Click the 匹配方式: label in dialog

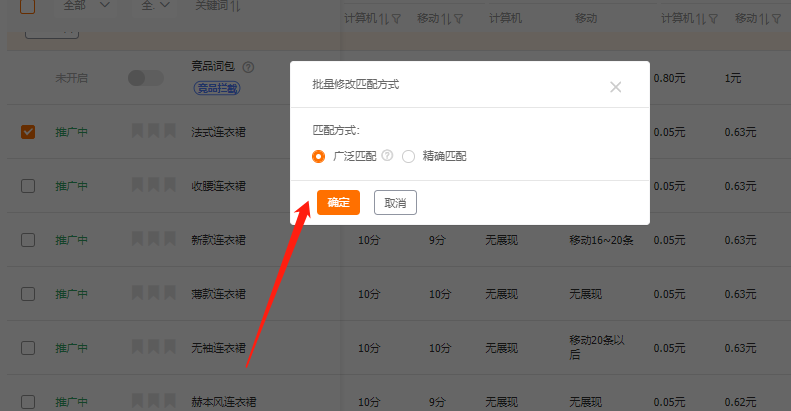coord(336,131)
